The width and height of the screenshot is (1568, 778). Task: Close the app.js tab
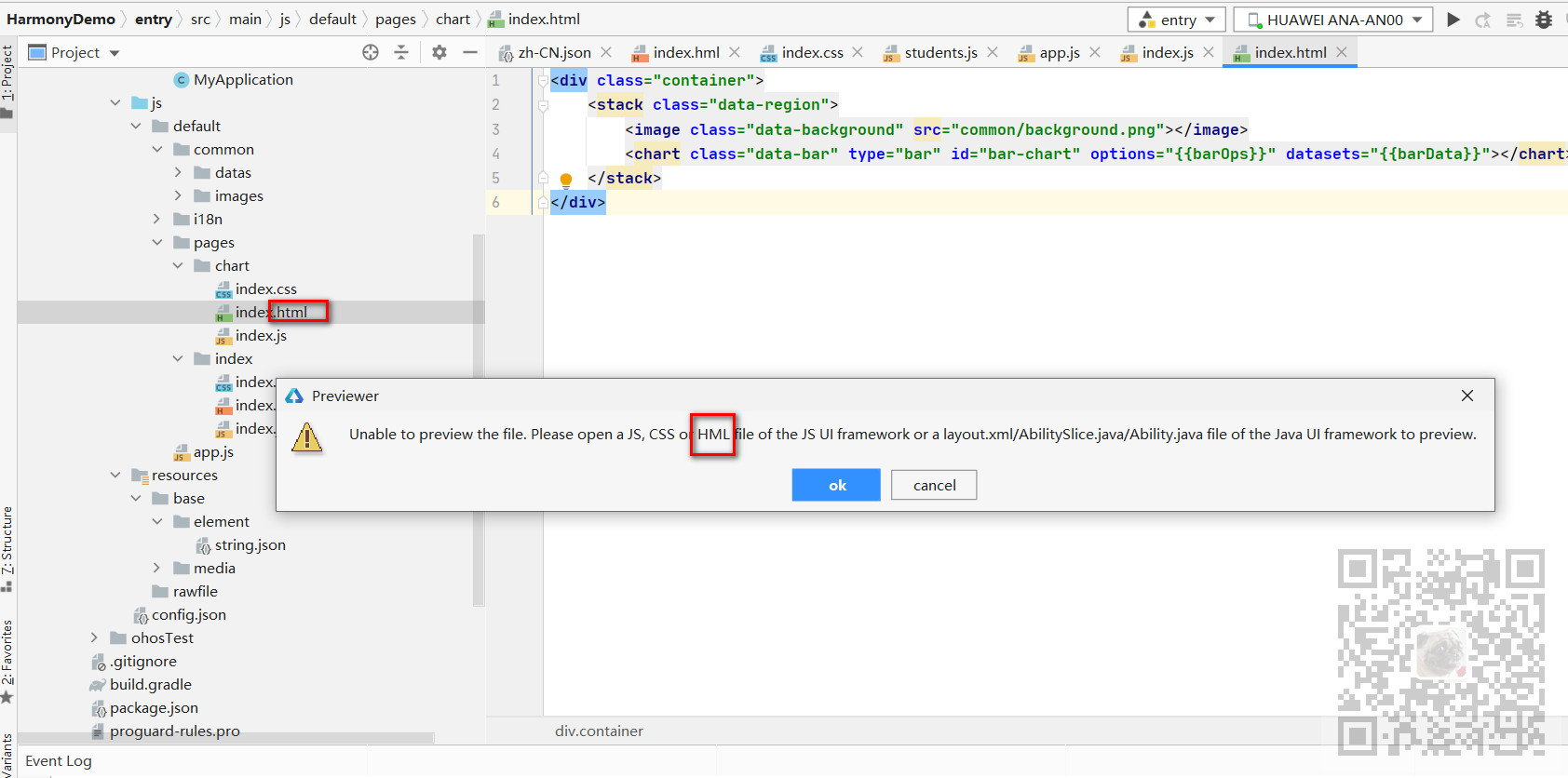[x=1095, y=52]
